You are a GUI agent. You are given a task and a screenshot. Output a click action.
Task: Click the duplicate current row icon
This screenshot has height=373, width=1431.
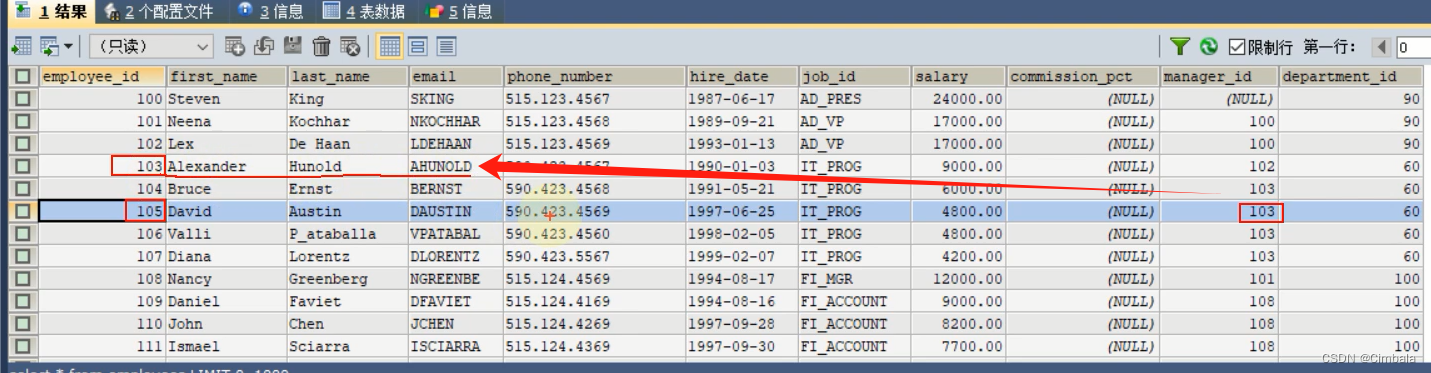pos(264,46)
